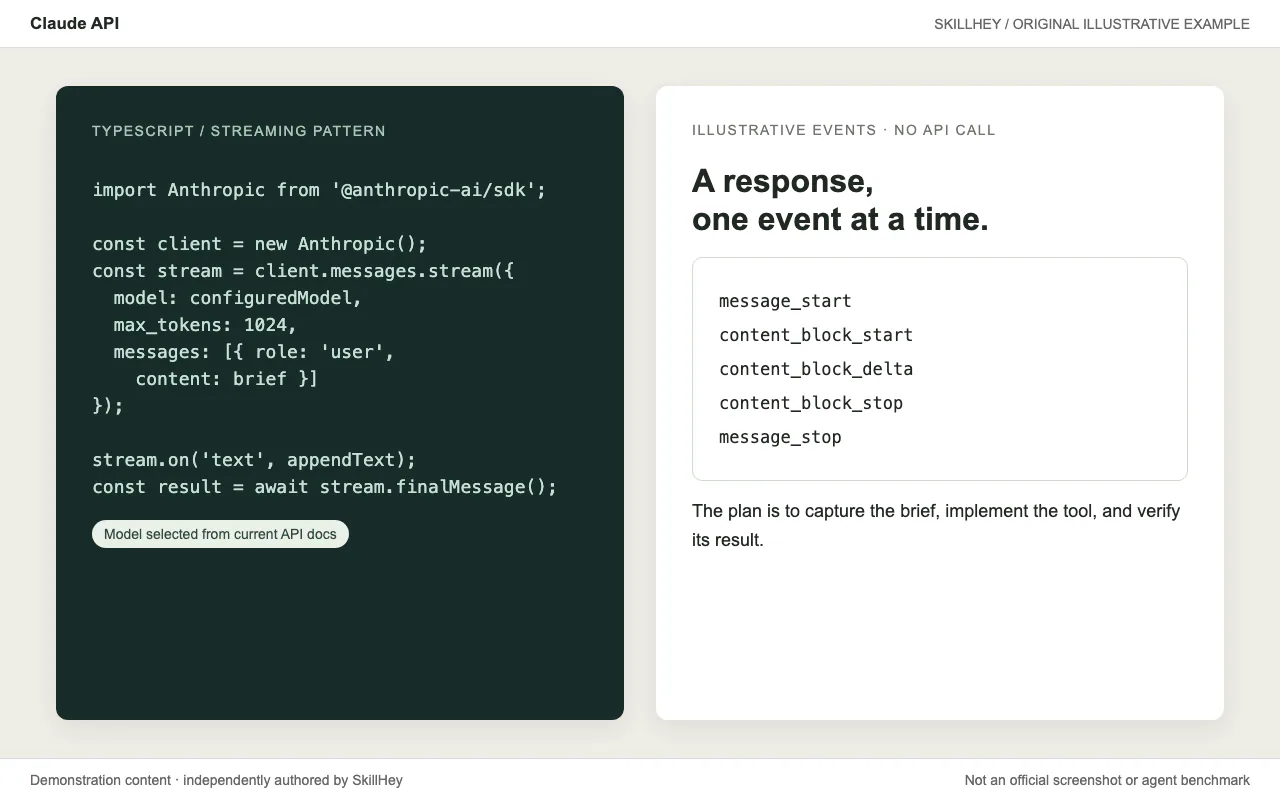Click the import Anthropic code line
Viewport: 1280px width, 800px height.
pyautogui.click(x=320, y=190)
